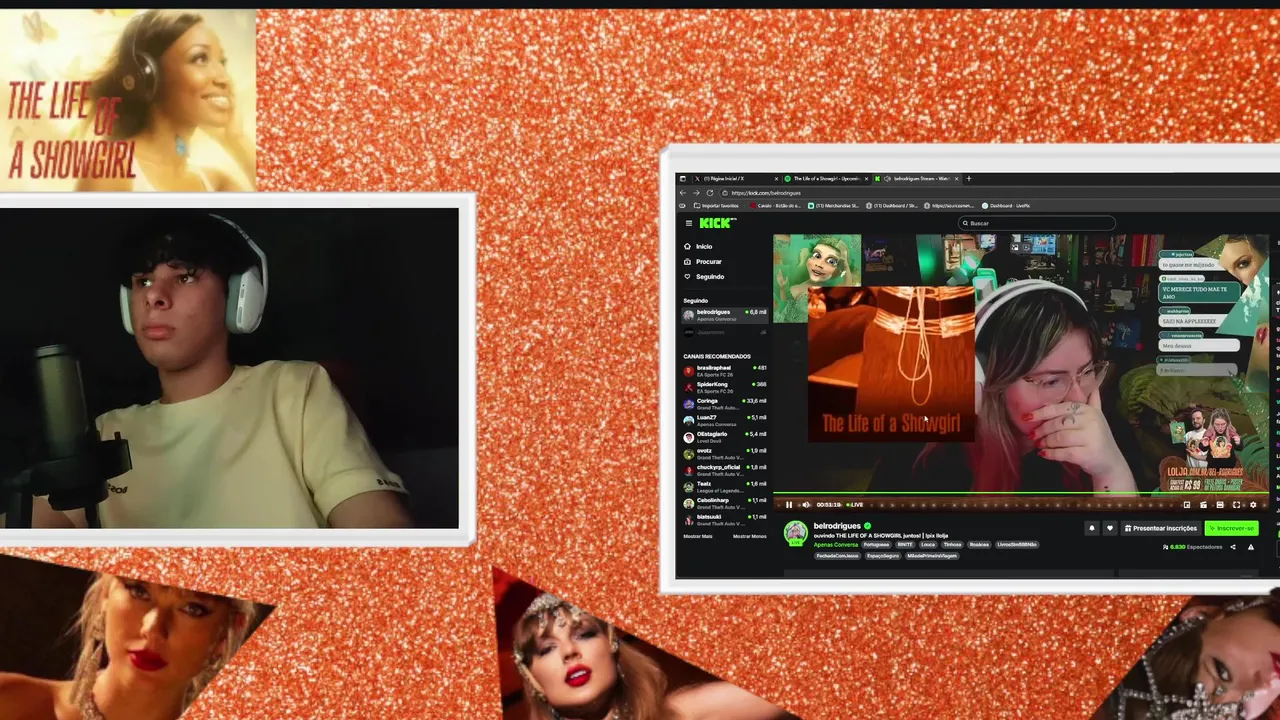
Task: Close the belrodrigues Stream tab
Action: pyautogui.click(x=957, y=179)
